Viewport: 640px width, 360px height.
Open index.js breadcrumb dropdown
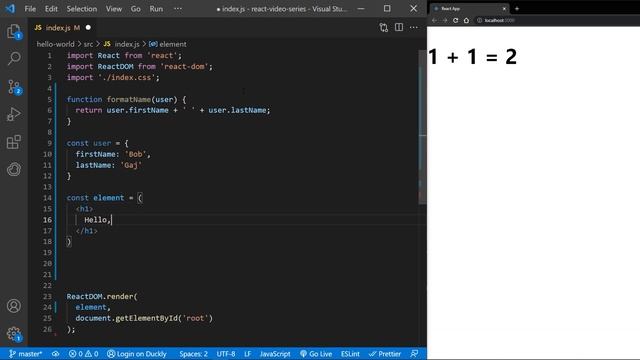point(121,44)
